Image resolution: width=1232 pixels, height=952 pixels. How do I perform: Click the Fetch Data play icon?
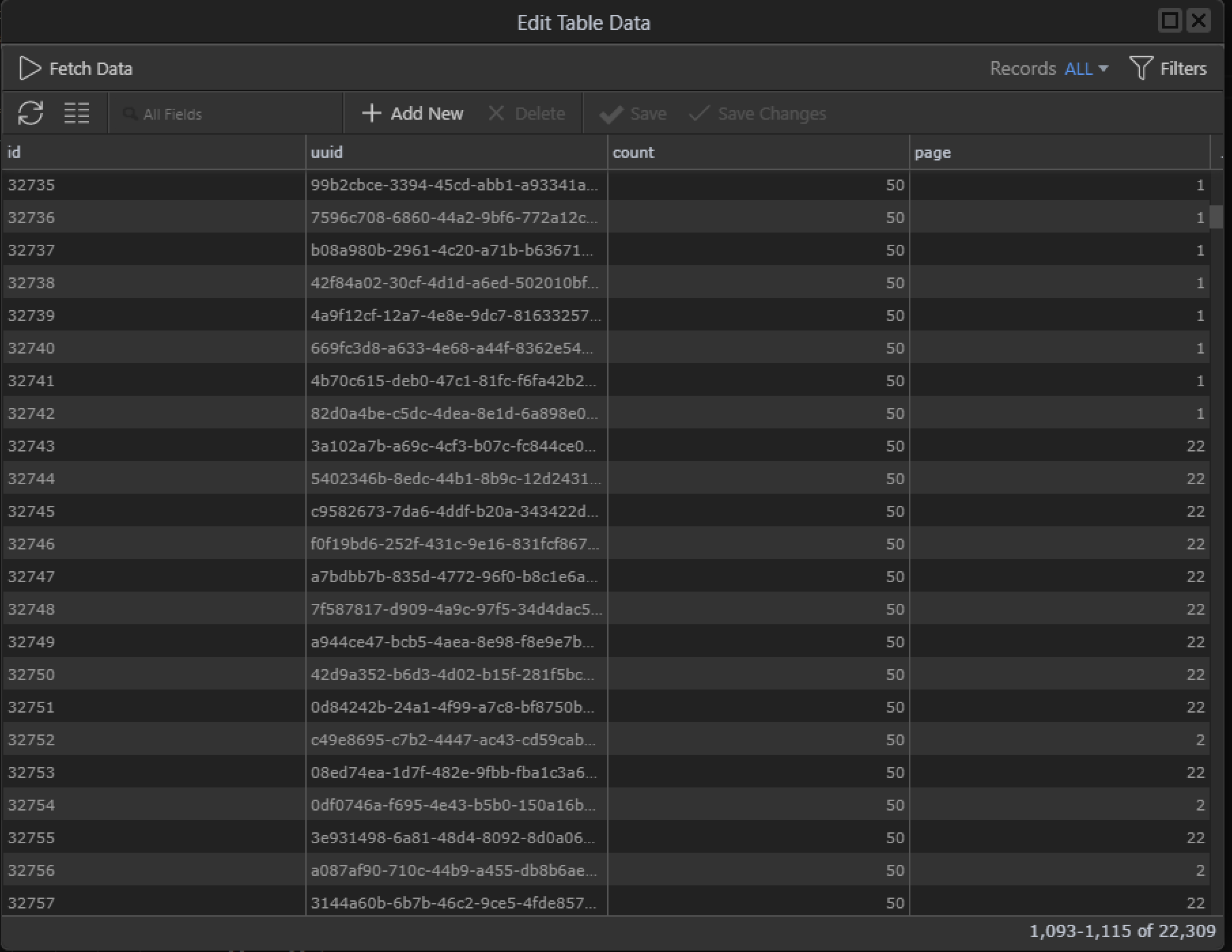[x=29, y=69]
